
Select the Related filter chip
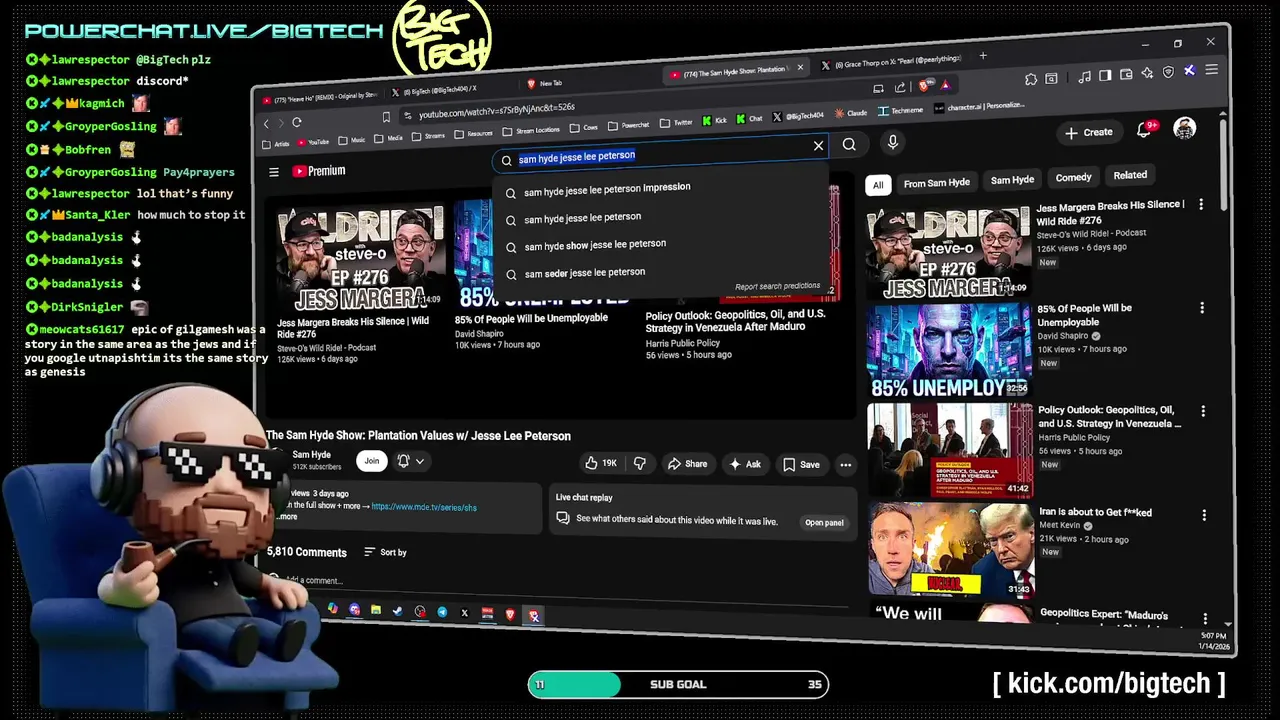(1130, 175)
